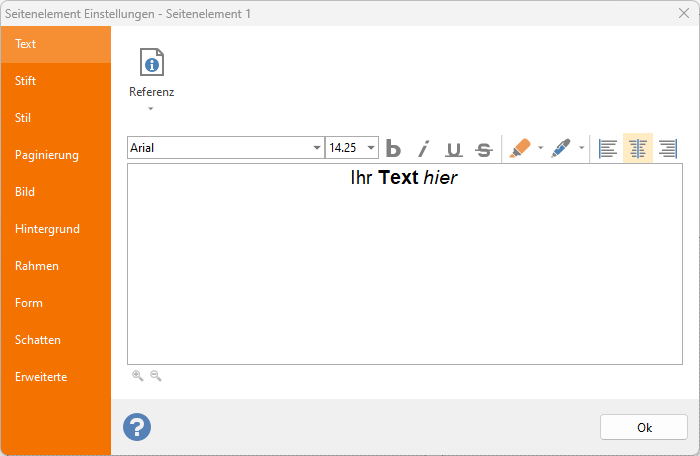Click the highlighter text background icon
The width and height of the screenshot is (700, 456).
tap(520, 148)
